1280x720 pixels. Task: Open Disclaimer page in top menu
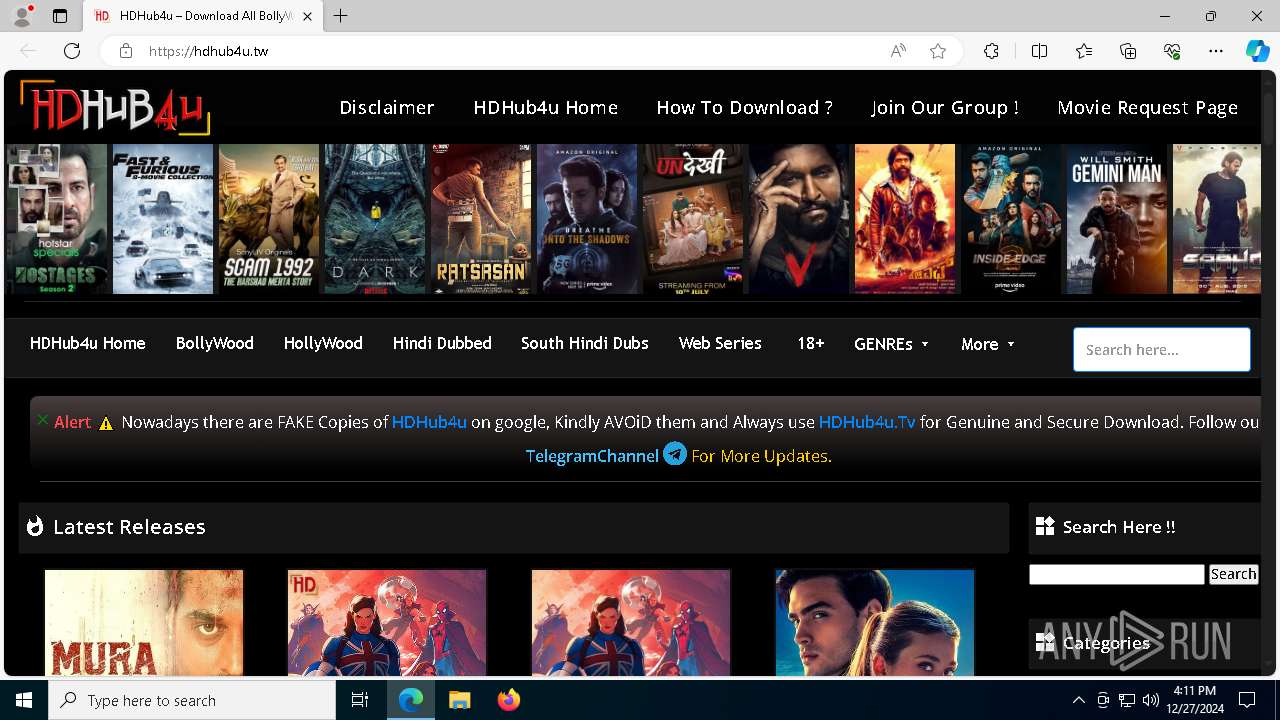click(387, 107)
